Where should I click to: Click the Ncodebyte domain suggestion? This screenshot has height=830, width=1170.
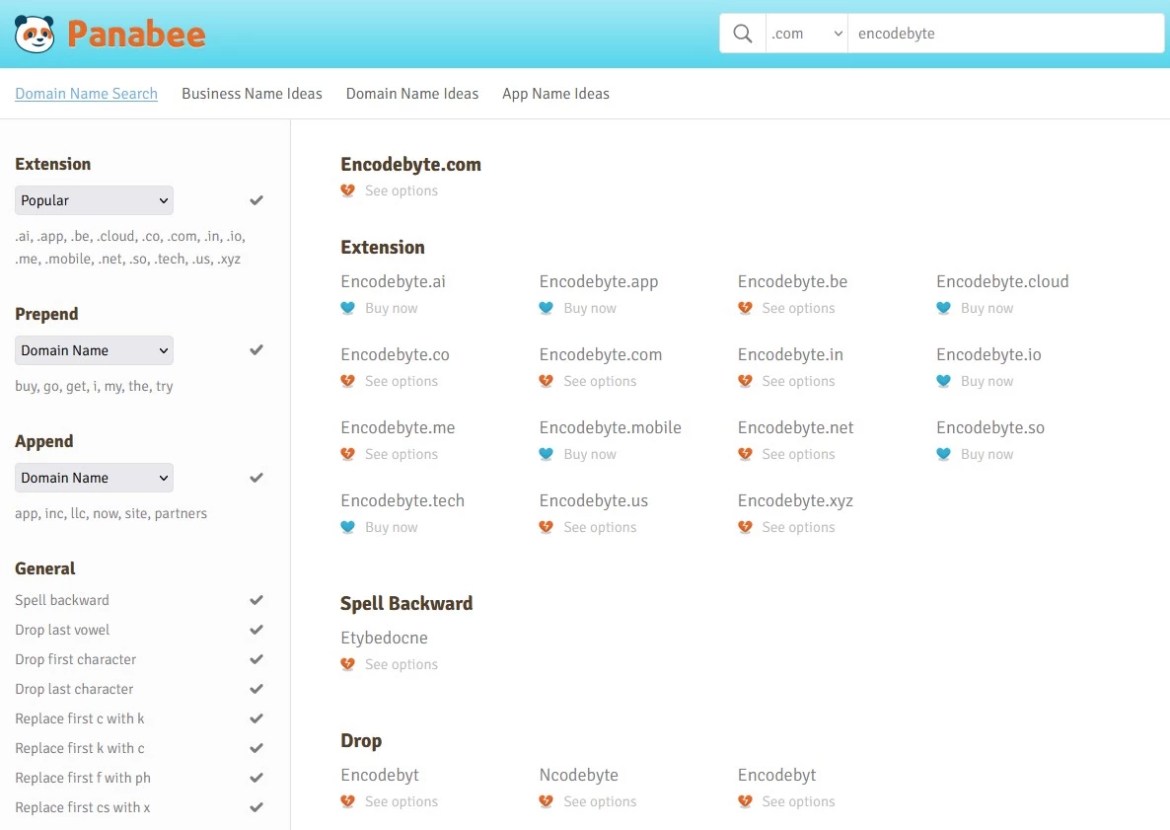(x=579, y=775)
